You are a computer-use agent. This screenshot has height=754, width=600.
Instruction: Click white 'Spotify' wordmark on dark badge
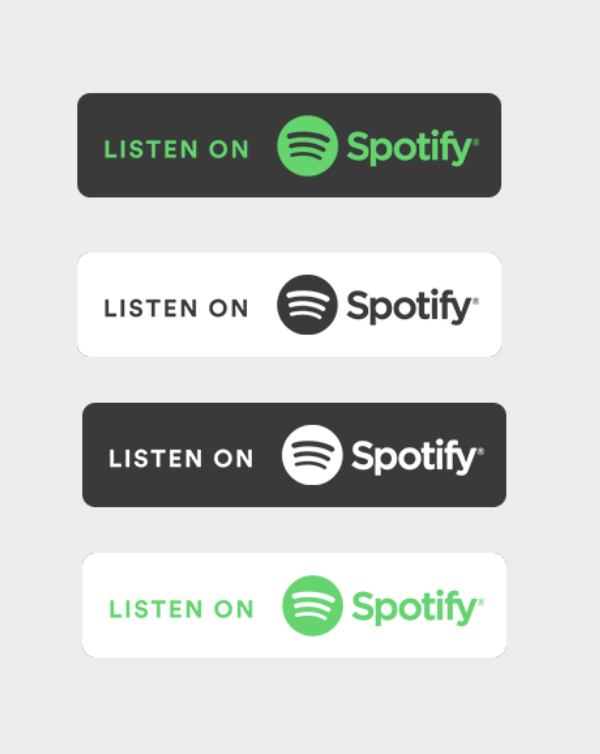click(417, 457)
